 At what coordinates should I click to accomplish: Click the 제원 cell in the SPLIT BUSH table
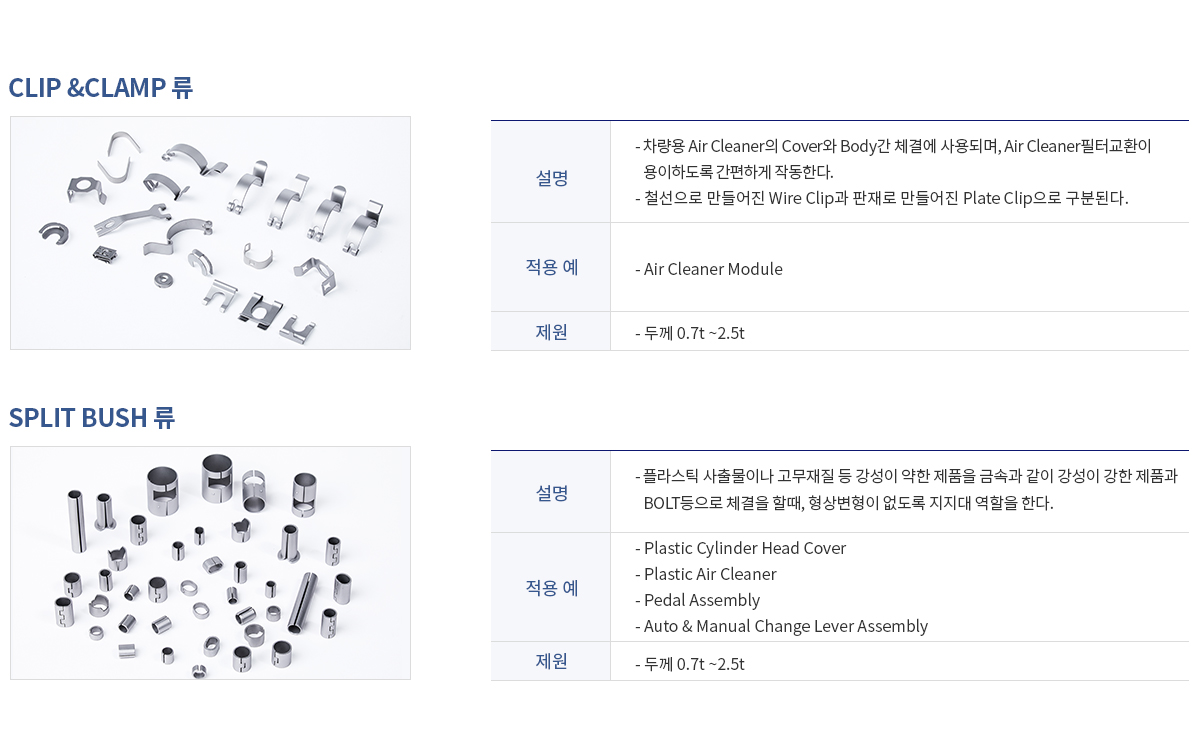pyautogui.click(x=551, y=661)
